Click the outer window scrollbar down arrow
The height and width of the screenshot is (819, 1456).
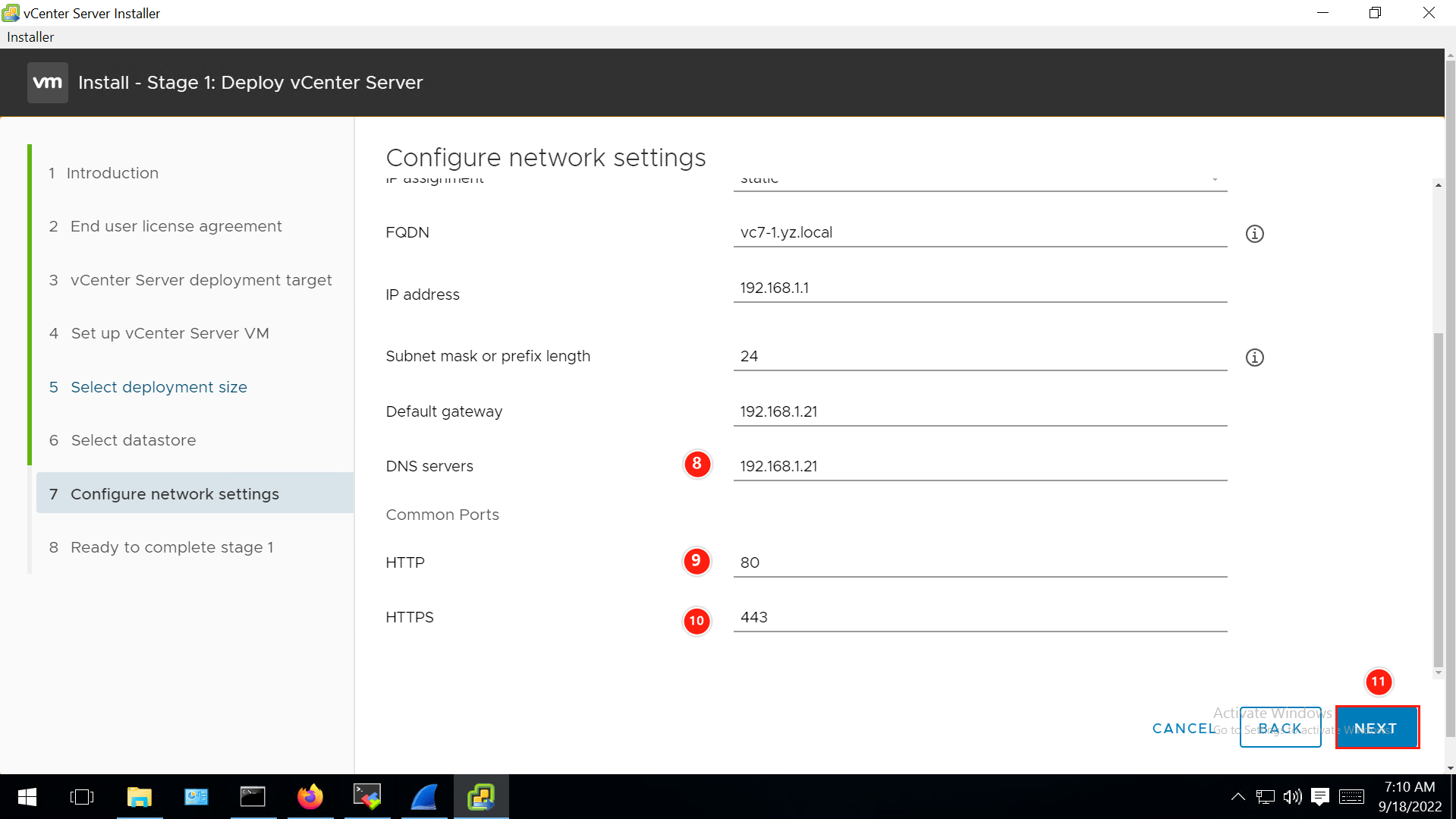click(1450, 767)
